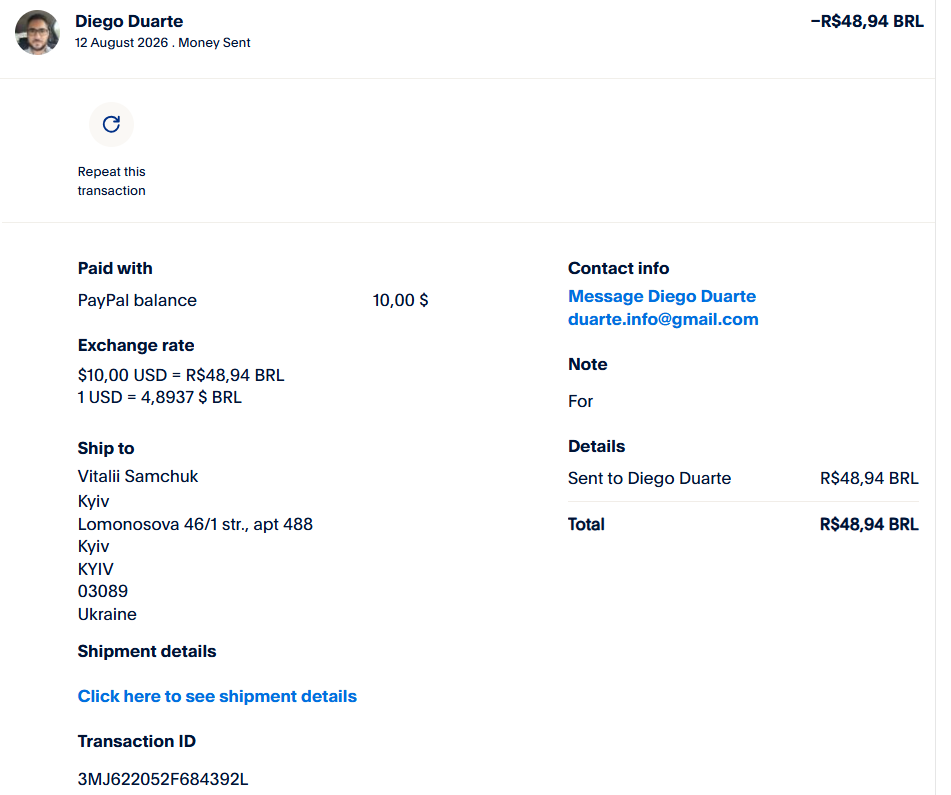Click the '$10,00 USD = R$48,94 BRL' line
Image resolution: width=951 pixels, height=795 pixels.
(x=181, y=375)
